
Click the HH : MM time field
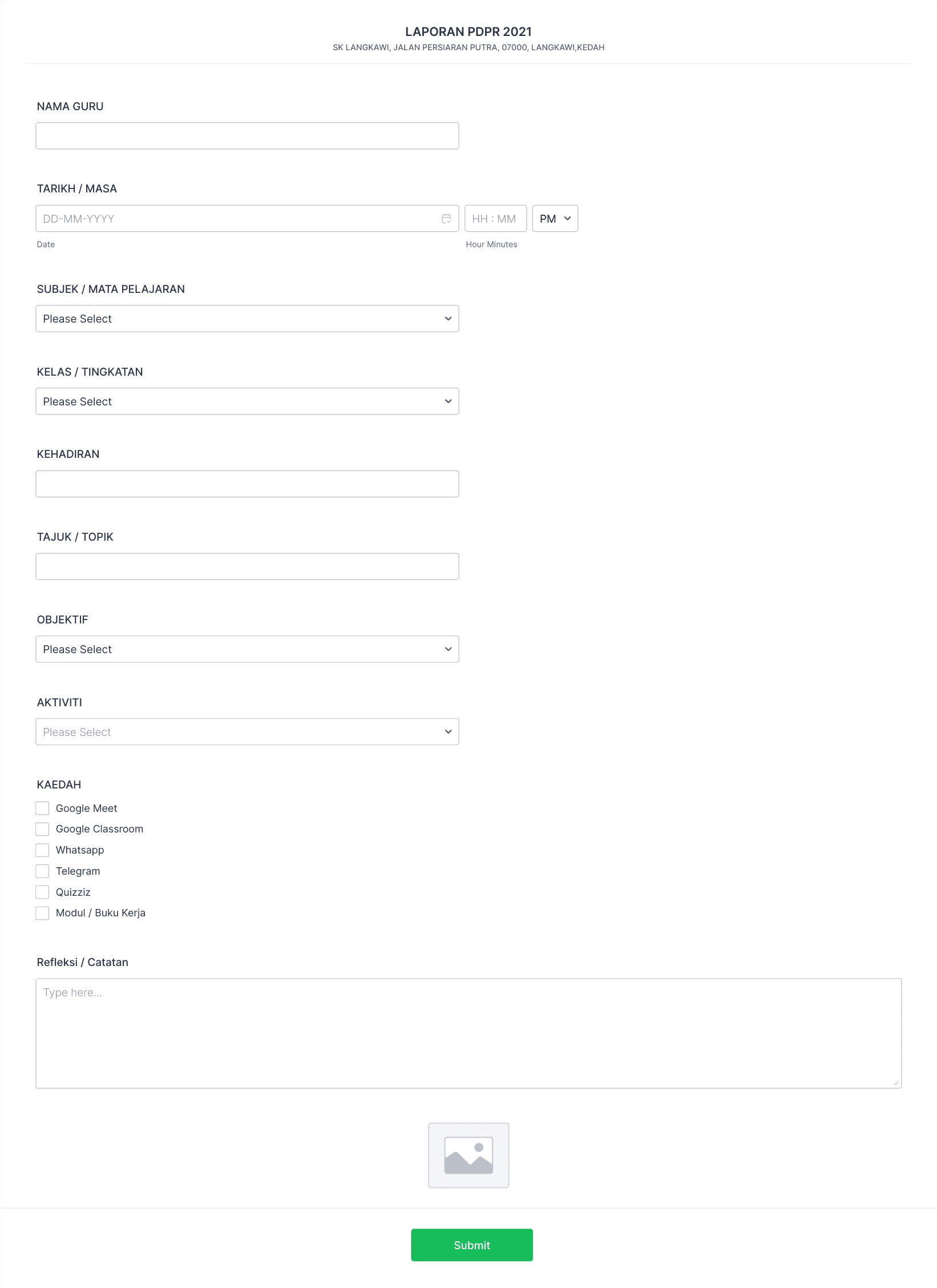(495, 219)
